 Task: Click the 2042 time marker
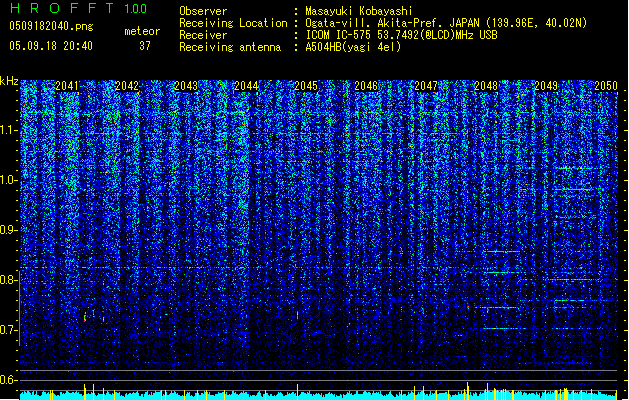pyautogui.click(x=127, y=86)
